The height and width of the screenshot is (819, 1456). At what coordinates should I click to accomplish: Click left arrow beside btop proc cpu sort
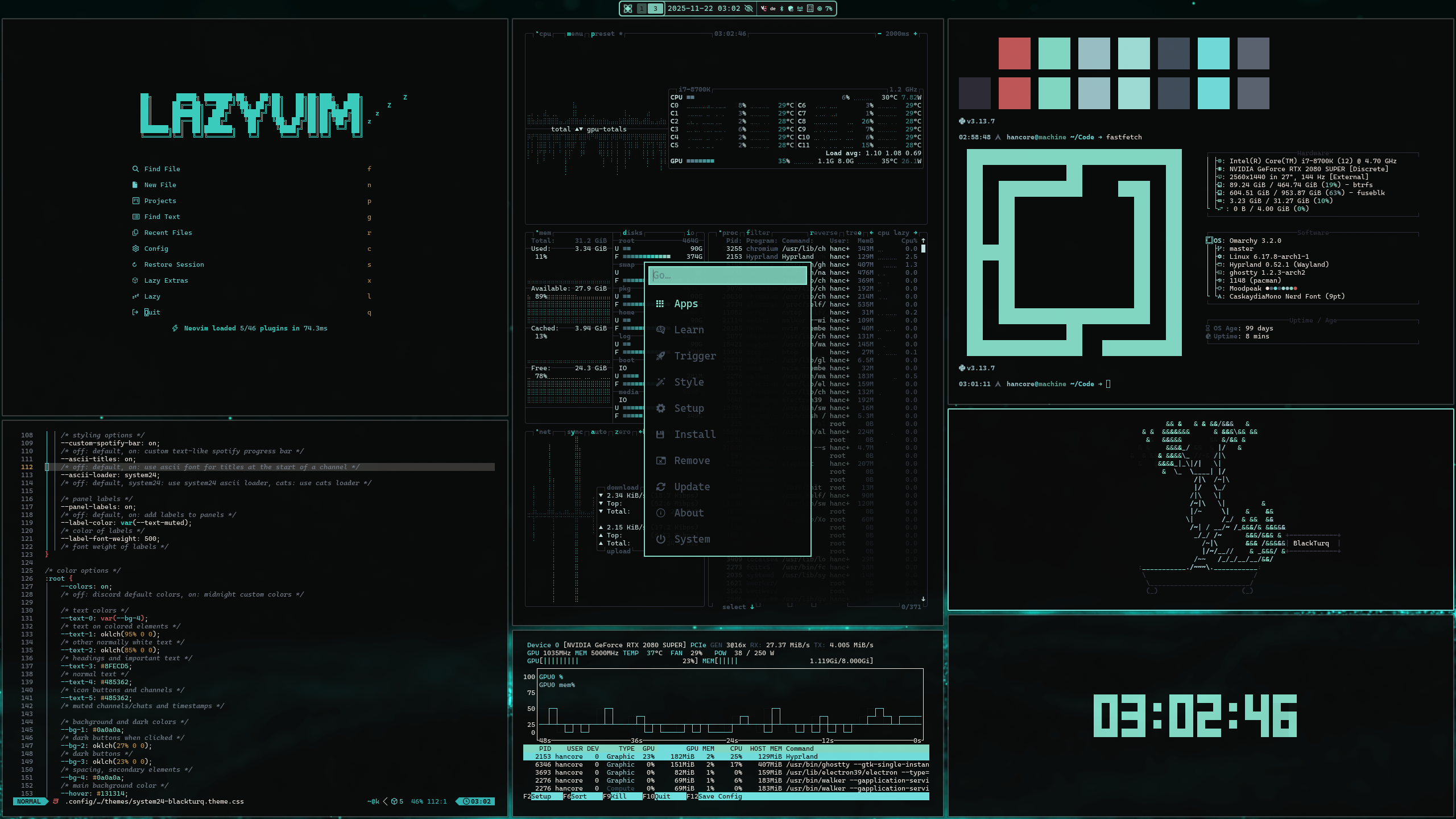pos(871,233)
